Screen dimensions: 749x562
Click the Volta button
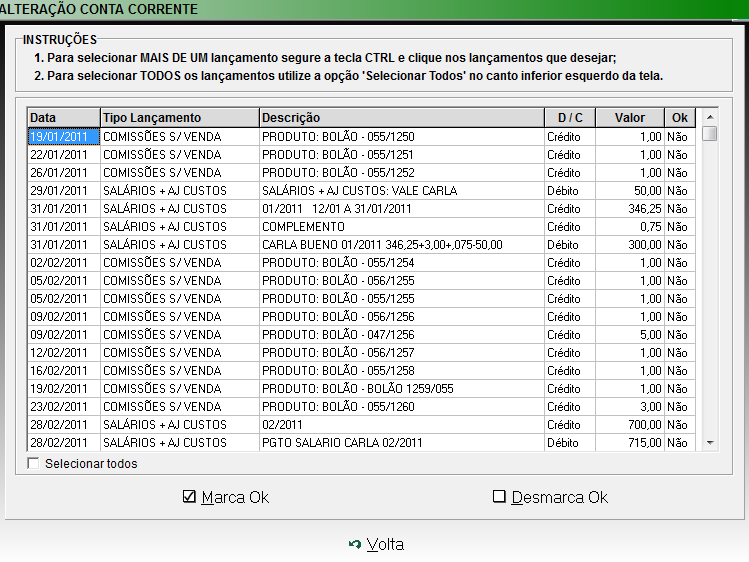point(376,544)
